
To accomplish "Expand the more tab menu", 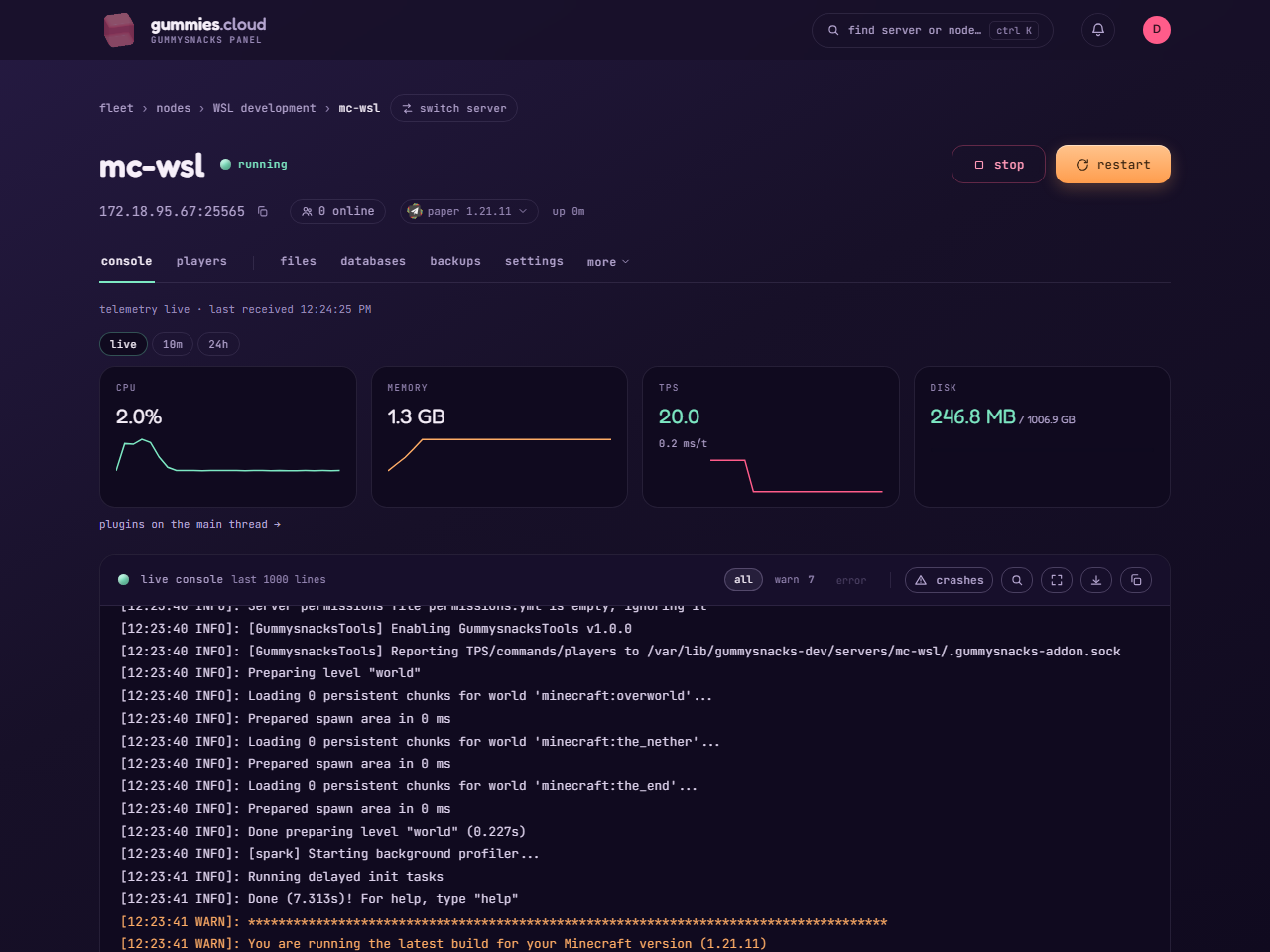I will [x=608, y=262].
